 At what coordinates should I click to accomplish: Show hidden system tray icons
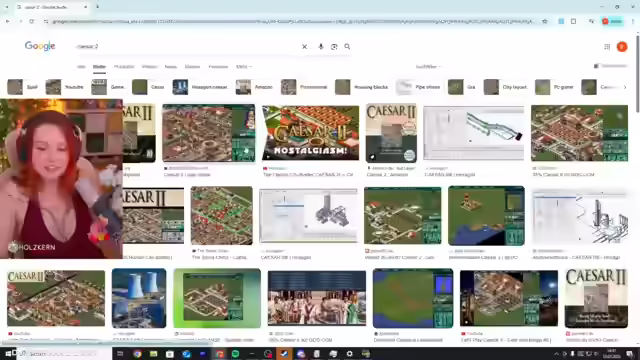pyautogui.click(x=556, y=354)
